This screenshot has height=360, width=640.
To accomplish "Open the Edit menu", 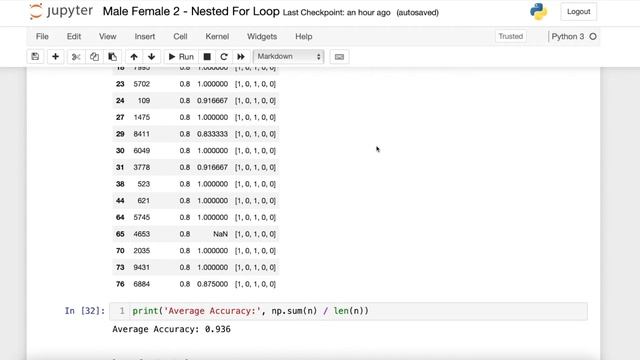I will [x=74, y=36].
